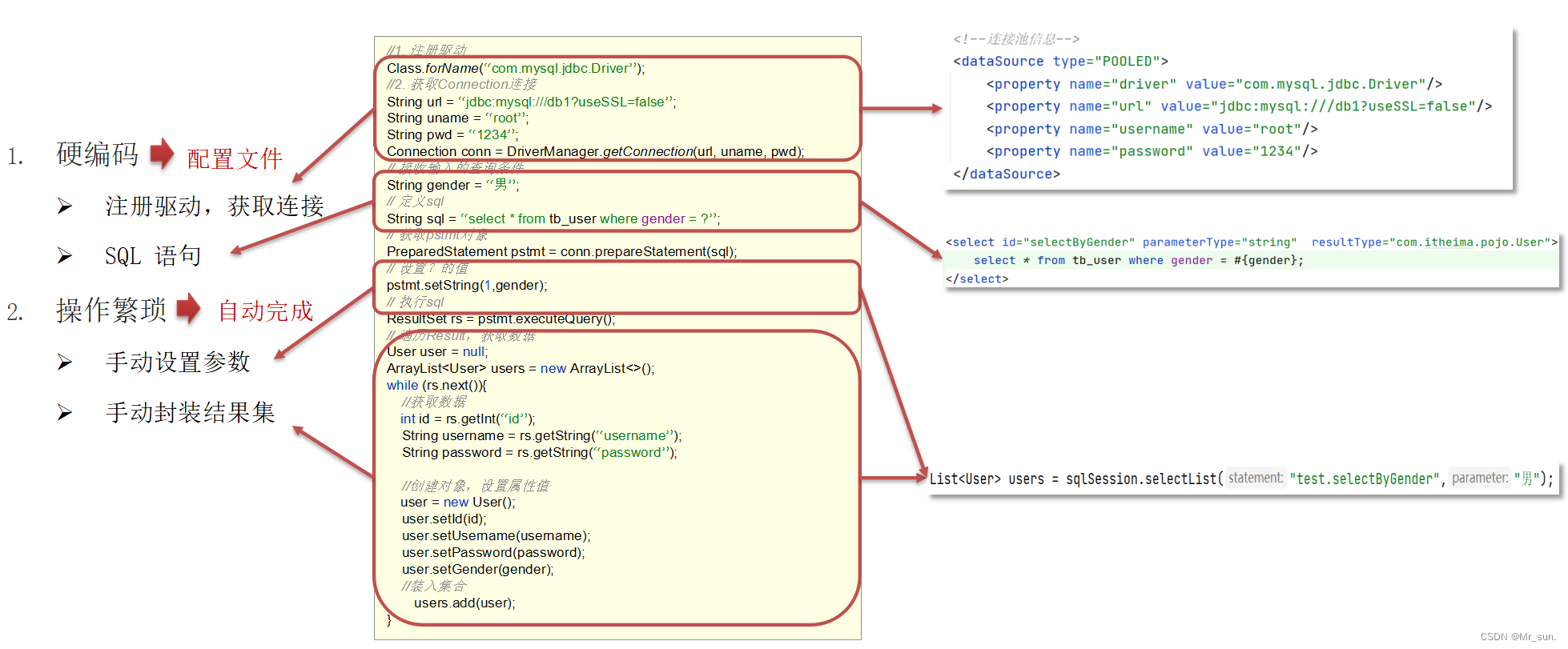Click the 'String url' code line

point(532,102)
